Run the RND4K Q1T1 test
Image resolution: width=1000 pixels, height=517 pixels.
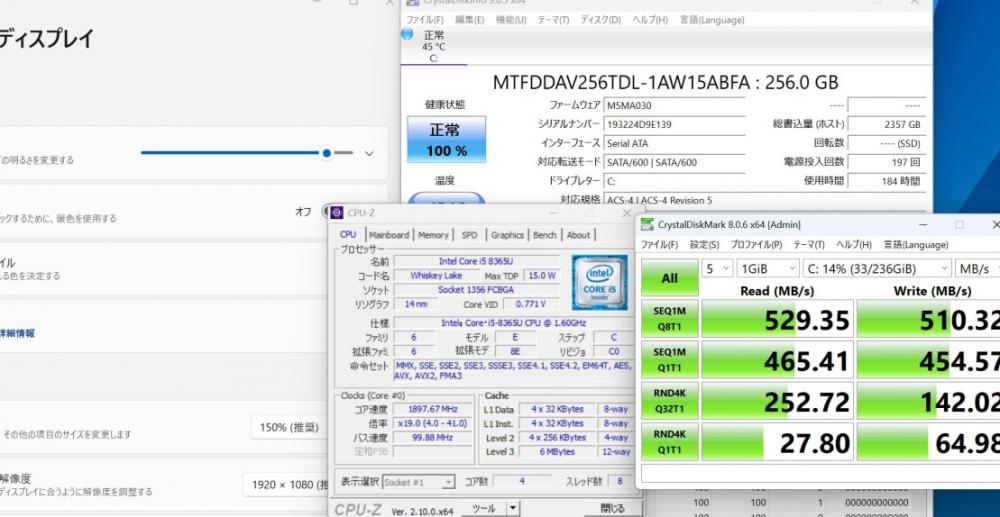click(x=670, y=441)
